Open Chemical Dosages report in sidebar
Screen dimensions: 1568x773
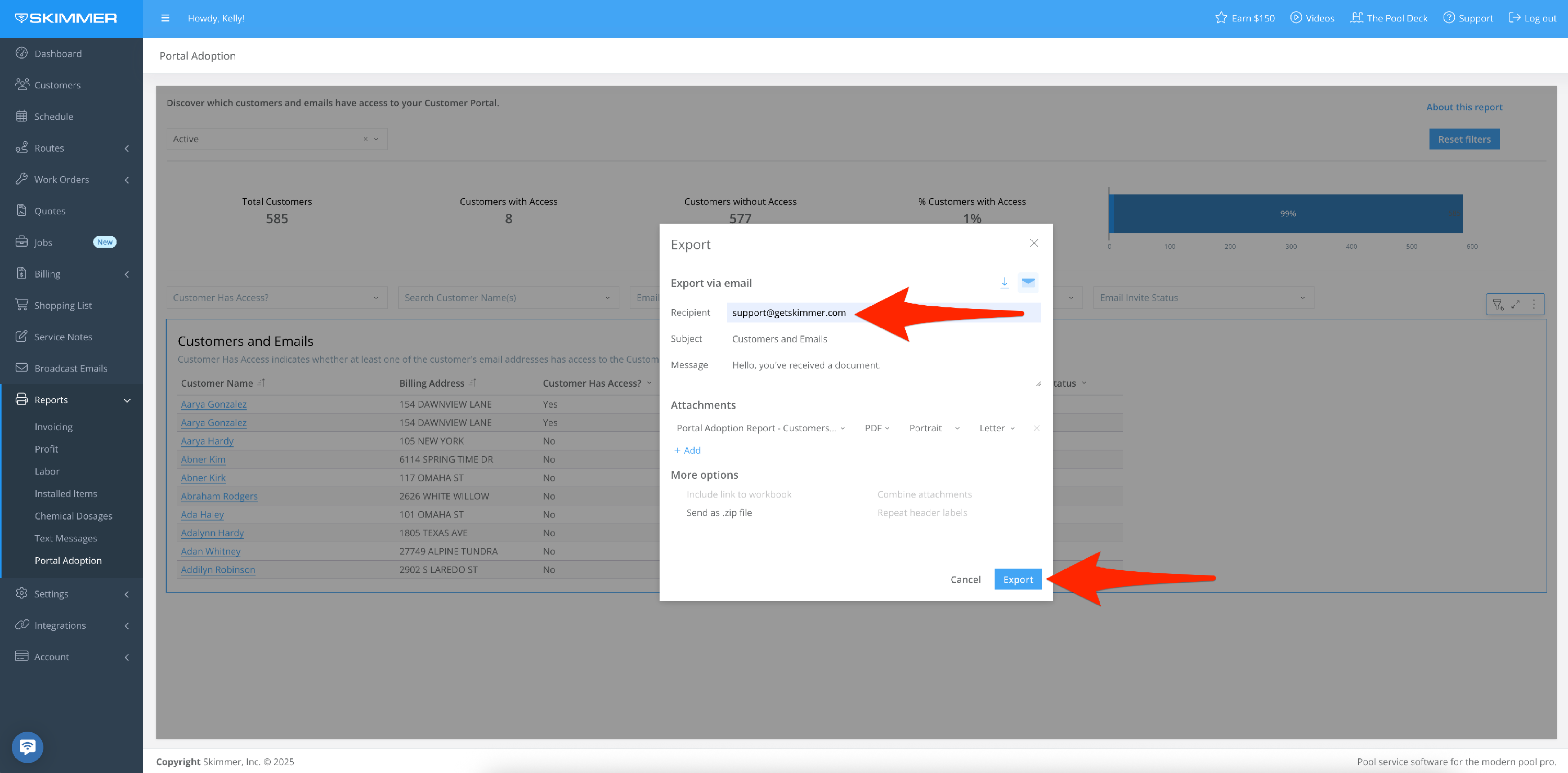coord(73,516)
